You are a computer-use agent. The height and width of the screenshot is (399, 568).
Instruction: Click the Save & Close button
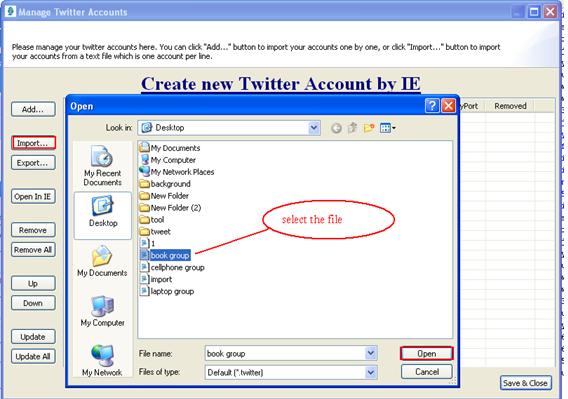[x=526, y=383]
